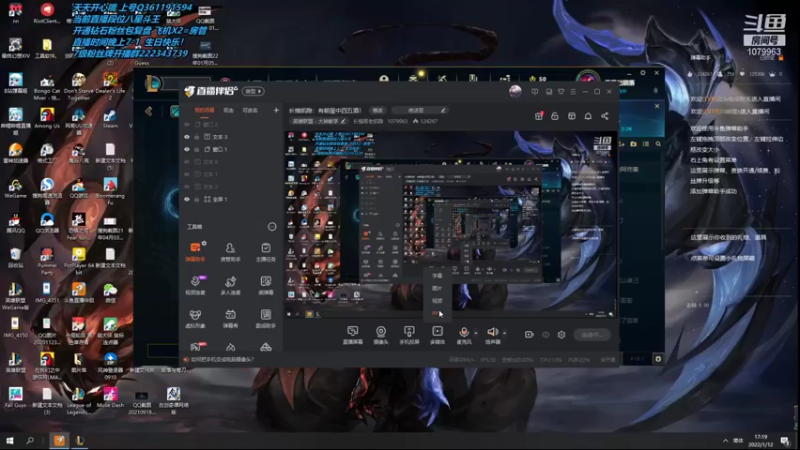Open the WeGame desktop shortcut
Image resolution: width=800 pixels, height=450 pixels.
(x=15, y=188)
